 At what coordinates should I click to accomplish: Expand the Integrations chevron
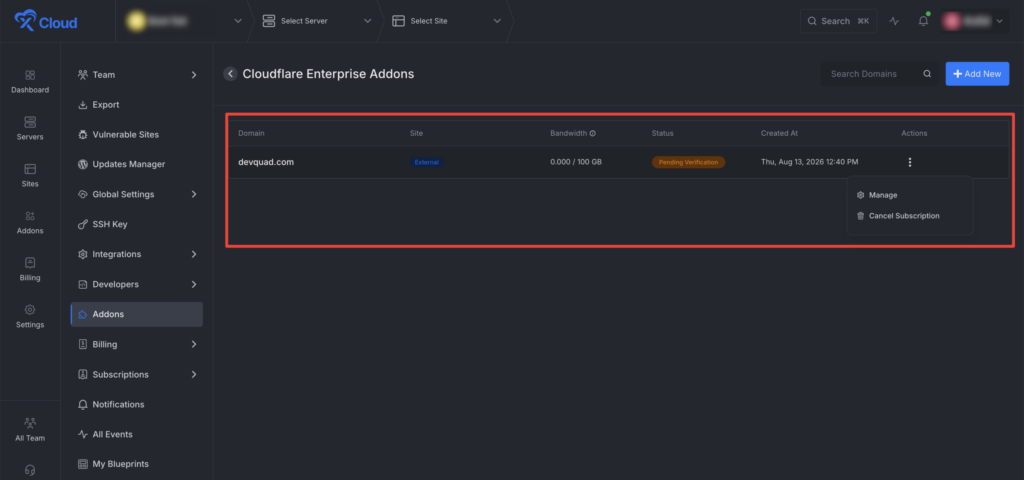click(194, 254)
